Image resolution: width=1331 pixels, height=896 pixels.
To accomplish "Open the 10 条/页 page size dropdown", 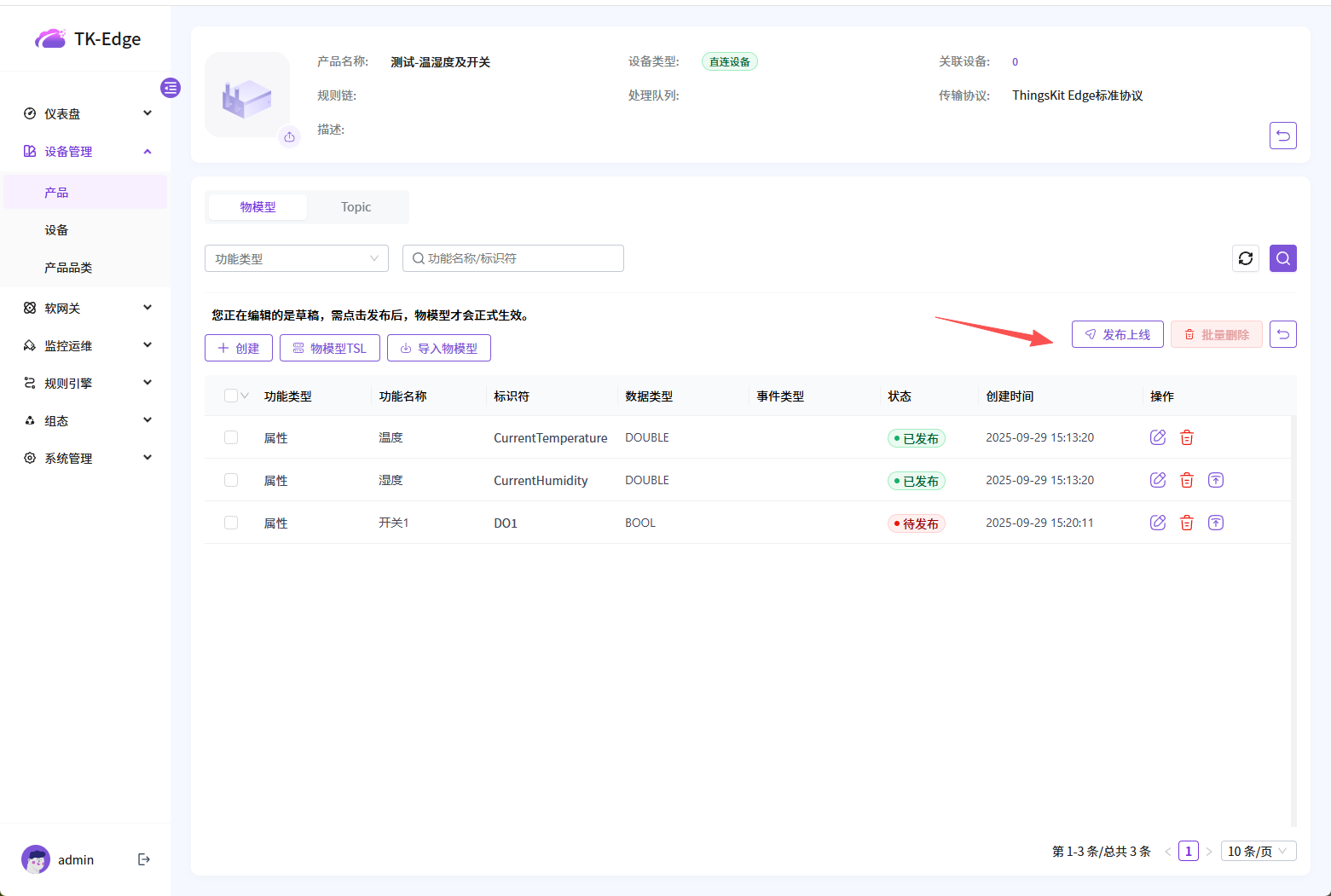I will coord(1258,851).
